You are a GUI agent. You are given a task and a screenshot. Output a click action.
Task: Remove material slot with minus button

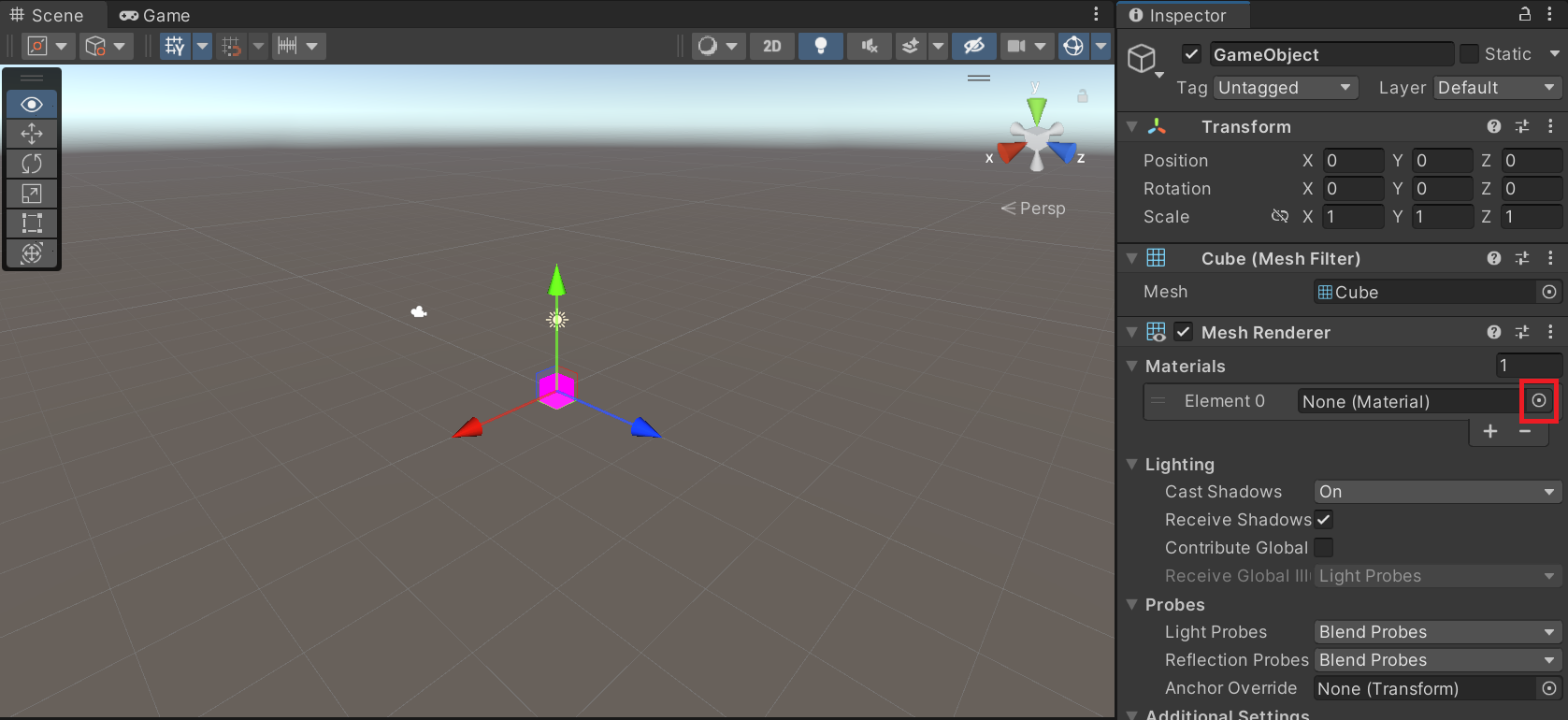point(1525,431)
